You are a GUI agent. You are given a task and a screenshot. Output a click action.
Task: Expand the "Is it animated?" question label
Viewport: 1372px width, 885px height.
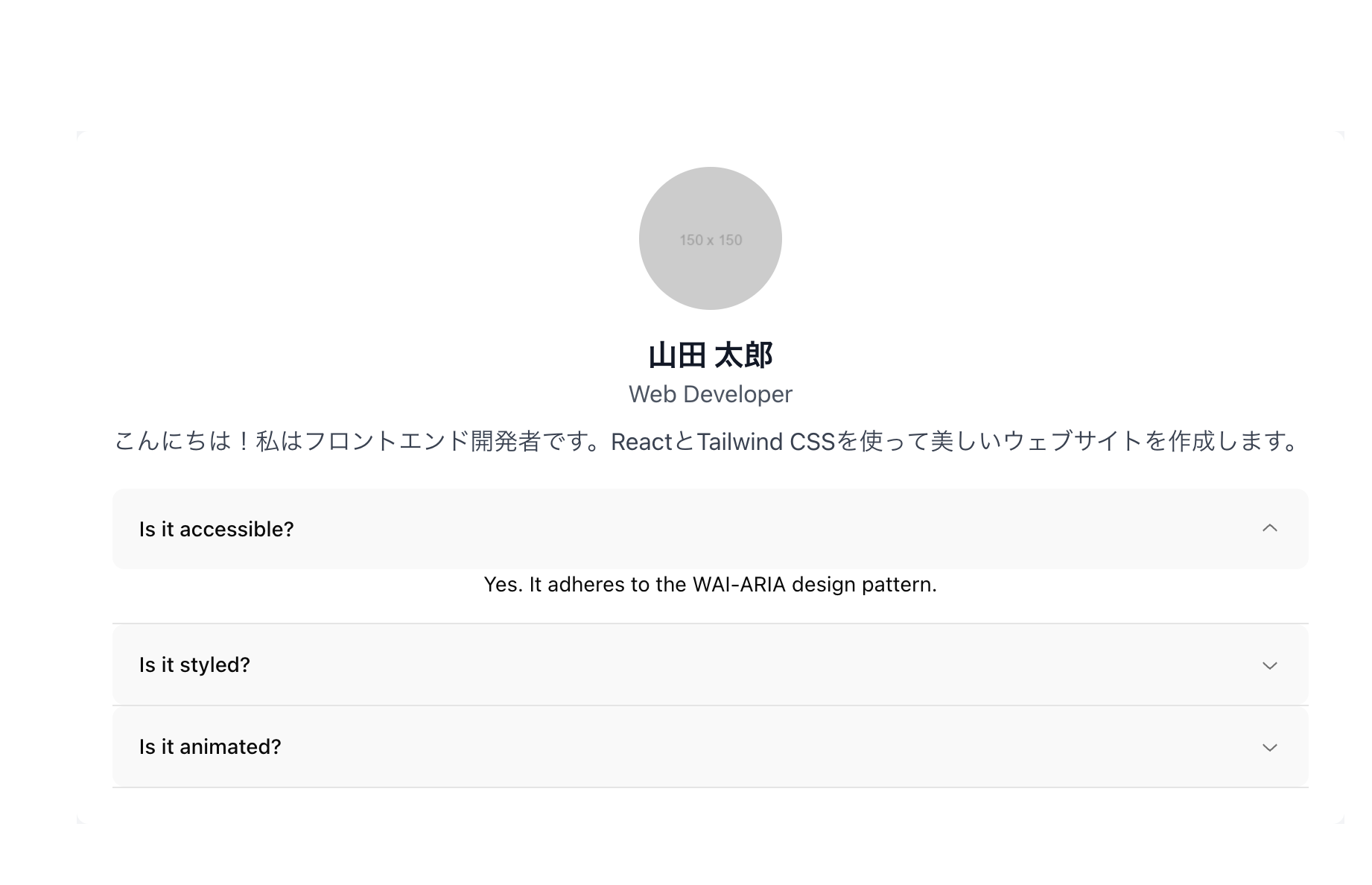tap(210, 746)
